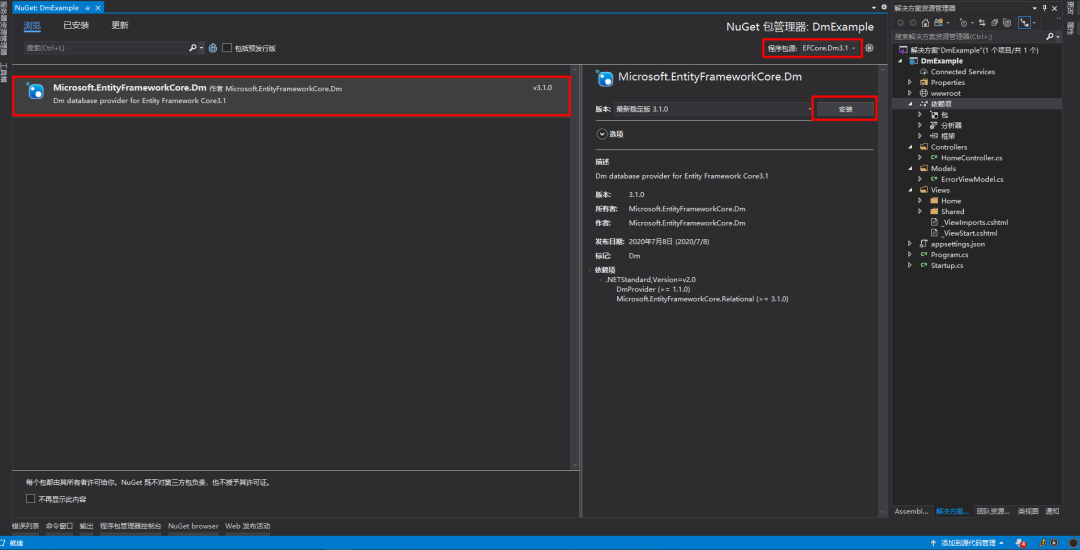Open NuGet package source settings gear
Screen dimensions: 1080x550
click(x=870, y=48)
